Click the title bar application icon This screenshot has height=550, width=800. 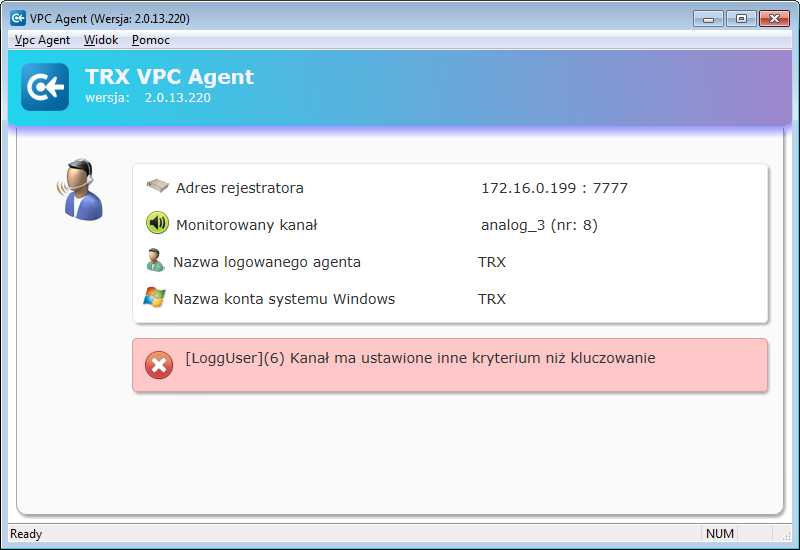18,18
